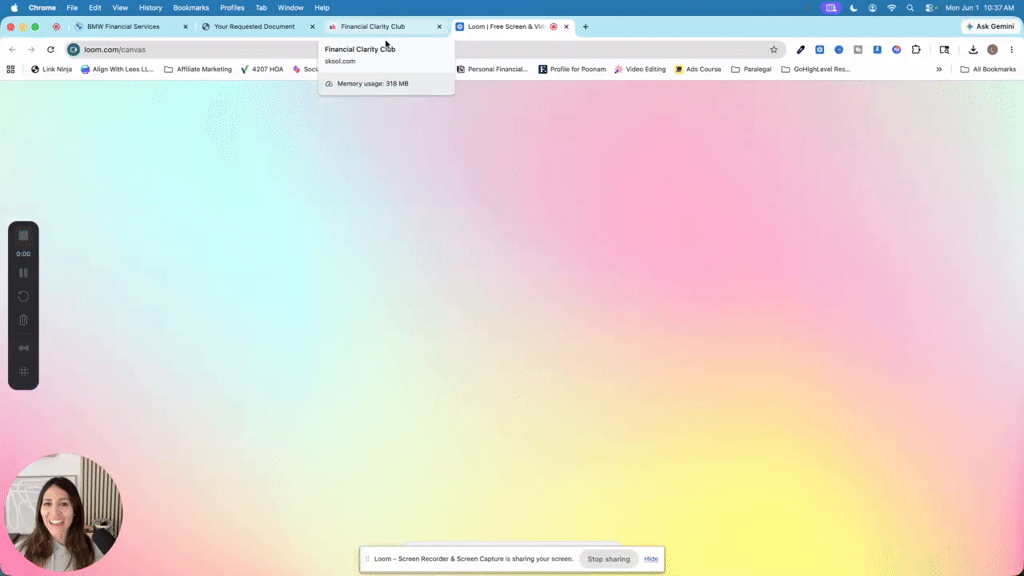Go forward to the next page
Image resolution: width=1024 pixels, height=576 pixels.
pyautogui.click(x=31, y=50)
